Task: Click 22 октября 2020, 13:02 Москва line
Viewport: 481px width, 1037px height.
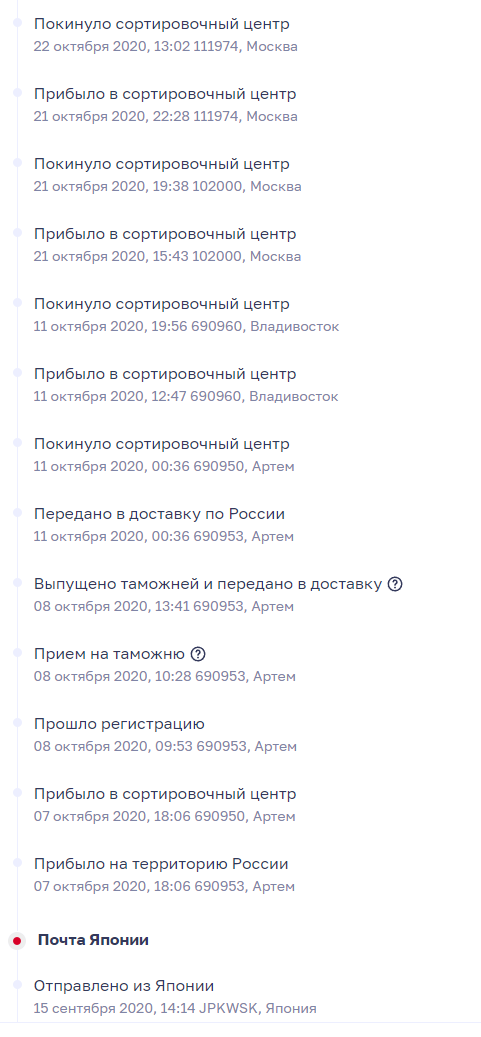Action: 165,46
